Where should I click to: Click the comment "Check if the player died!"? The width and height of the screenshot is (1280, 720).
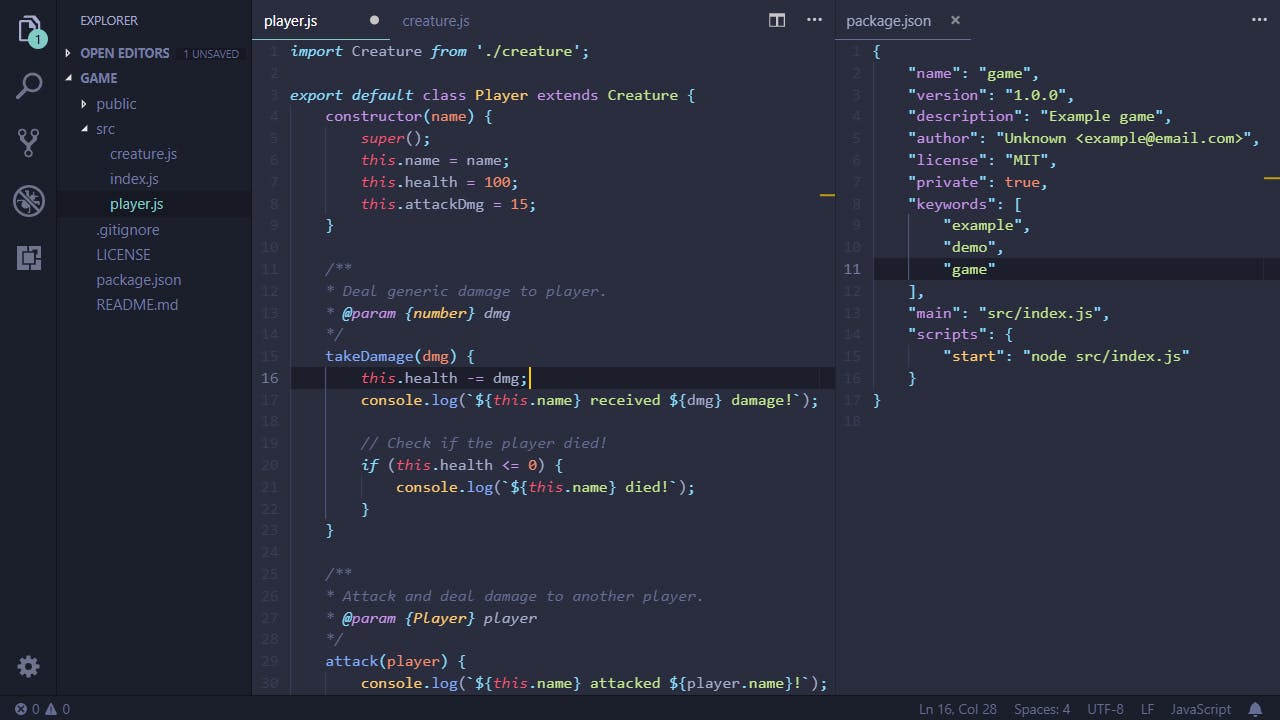click(484, 443)
